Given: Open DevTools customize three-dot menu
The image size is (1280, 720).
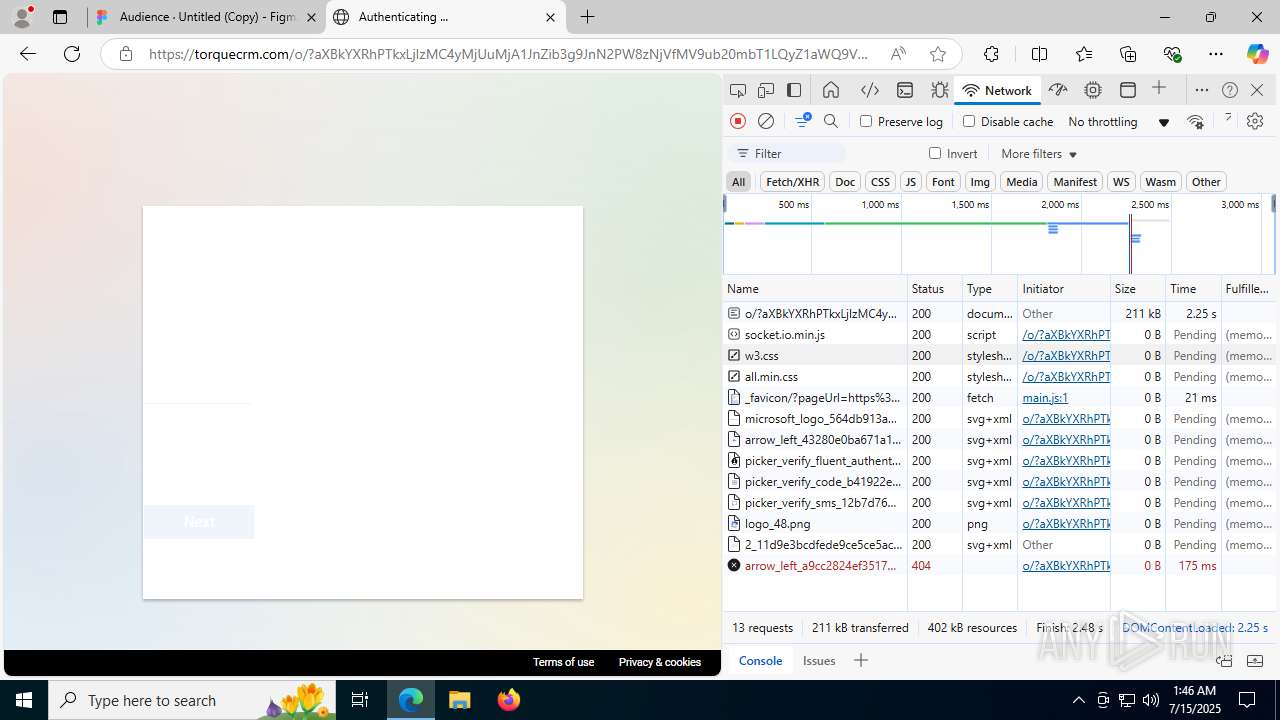Looking at the screenshot, I should pyautogui.click(x=1202, y=90).
